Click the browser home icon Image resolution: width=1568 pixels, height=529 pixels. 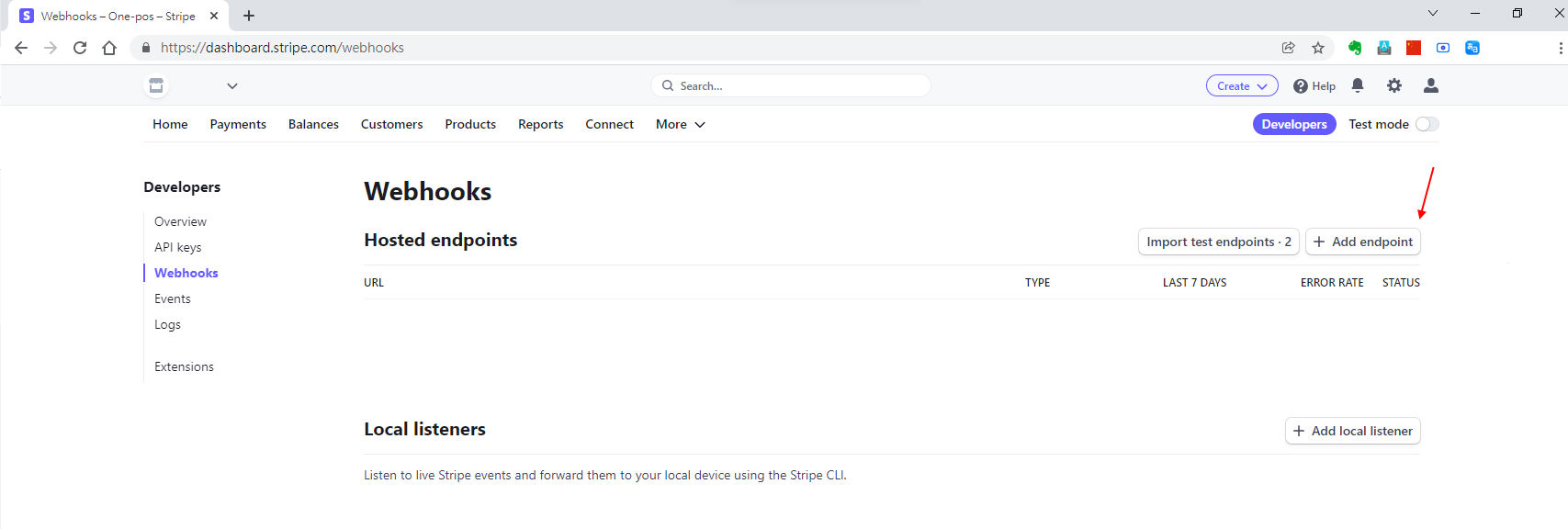pos(109,48)
